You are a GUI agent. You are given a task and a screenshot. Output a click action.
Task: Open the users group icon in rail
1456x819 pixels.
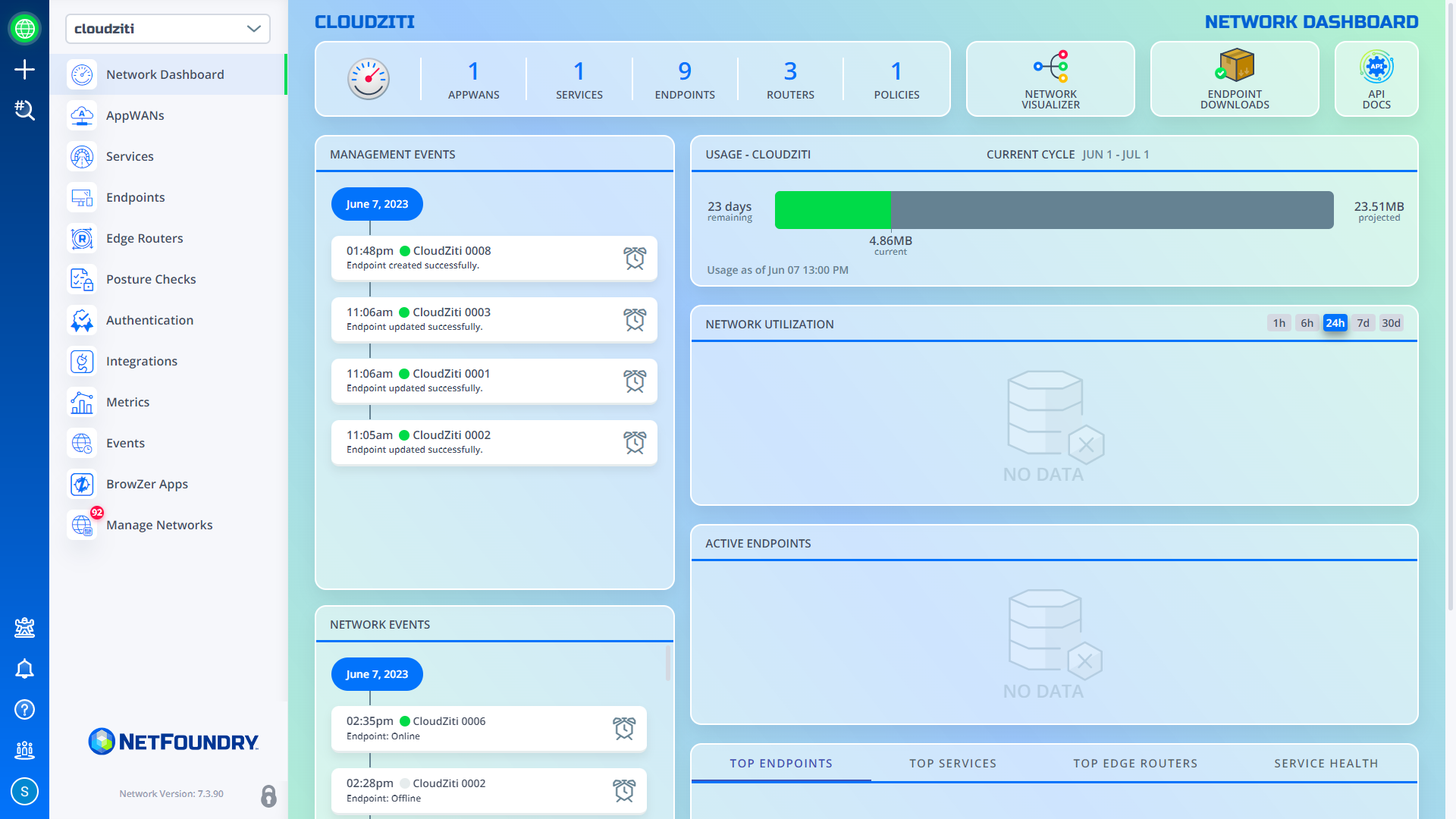click(24, 750)
